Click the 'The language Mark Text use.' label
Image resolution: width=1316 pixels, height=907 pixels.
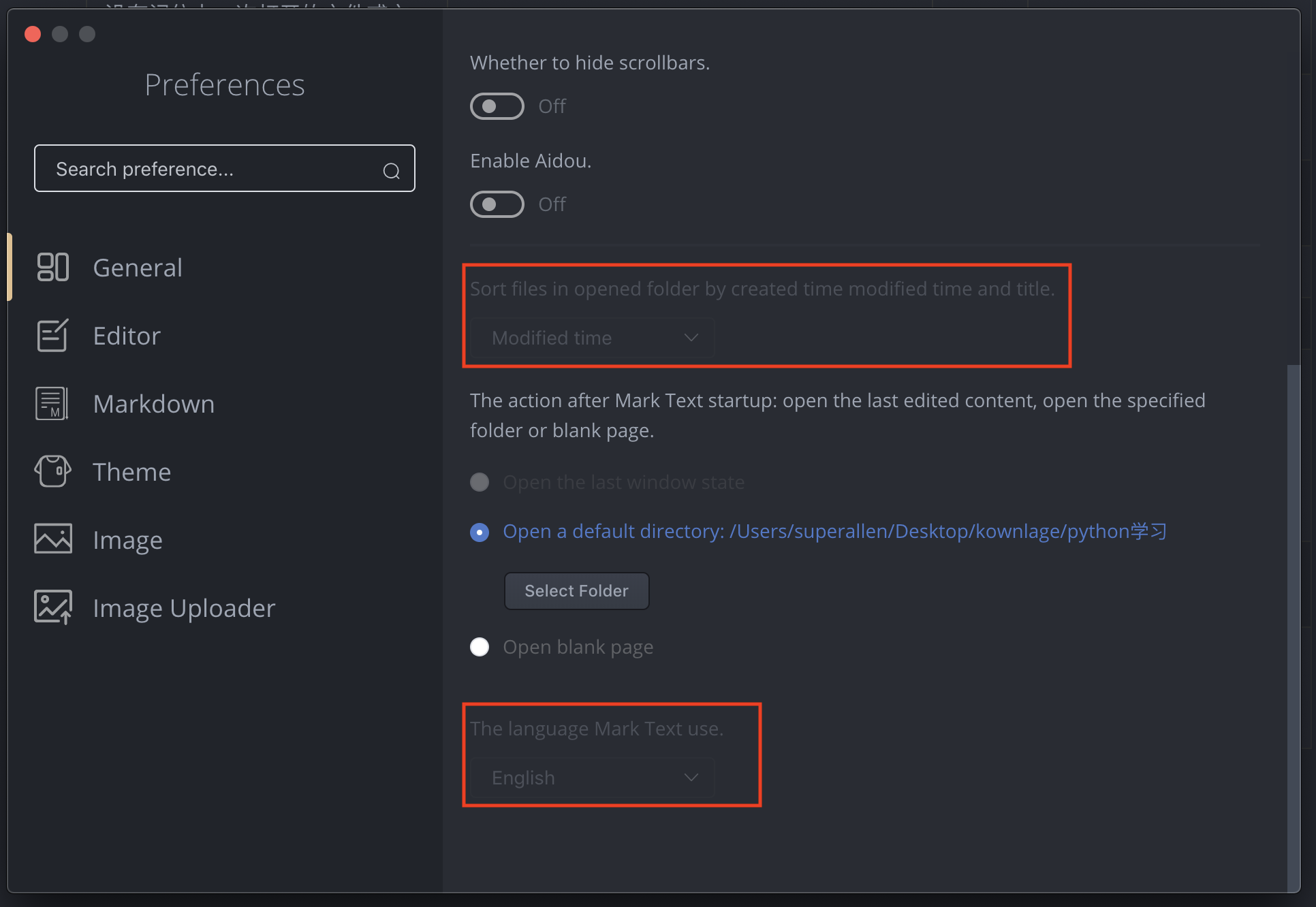tap(597, 729)
